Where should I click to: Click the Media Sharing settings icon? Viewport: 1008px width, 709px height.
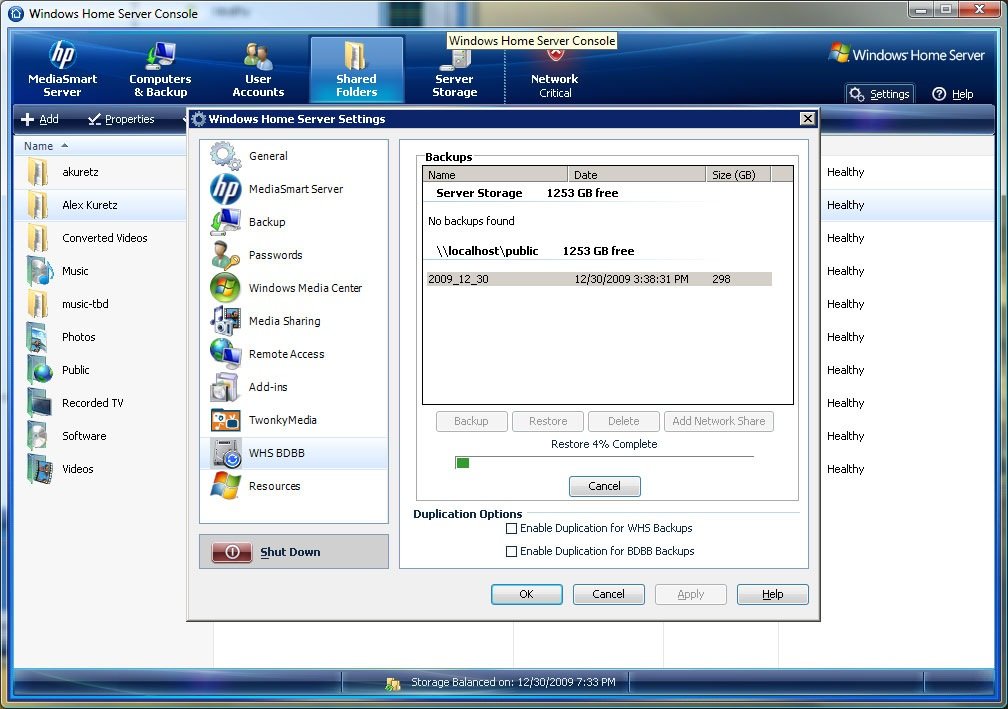click(226, 321)
